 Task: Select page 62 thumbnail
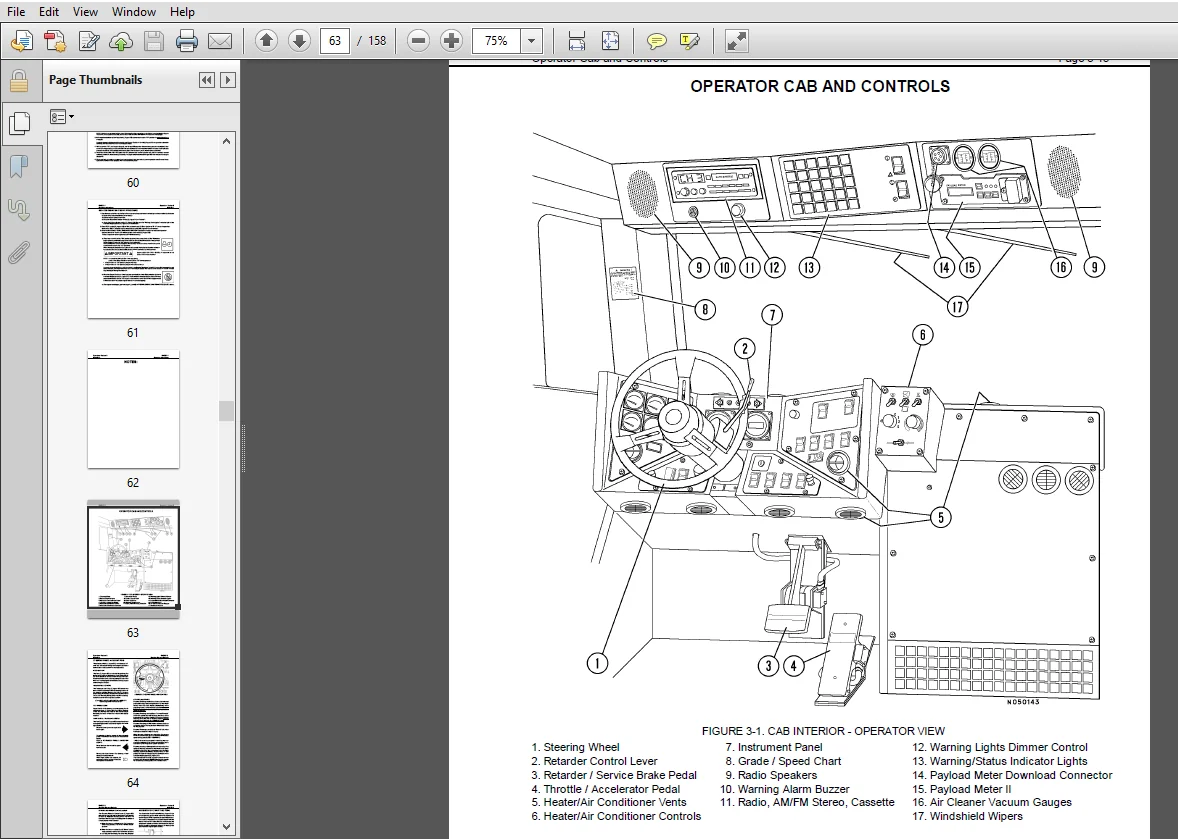[134, 409]
